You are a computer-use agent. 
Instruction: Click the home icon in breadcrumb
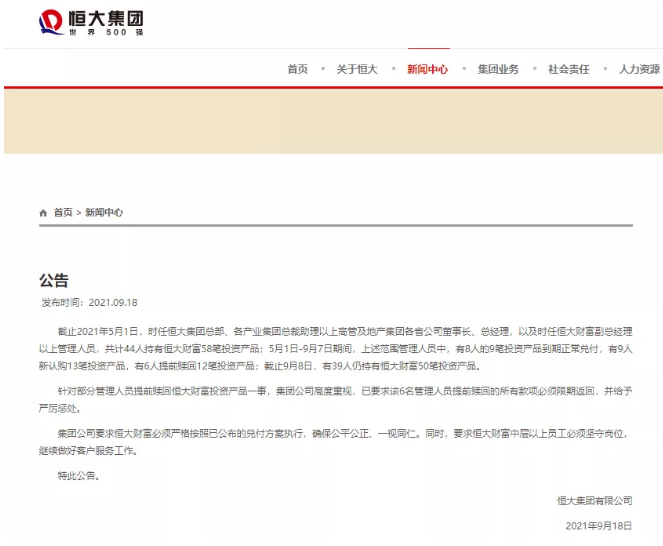43,213
